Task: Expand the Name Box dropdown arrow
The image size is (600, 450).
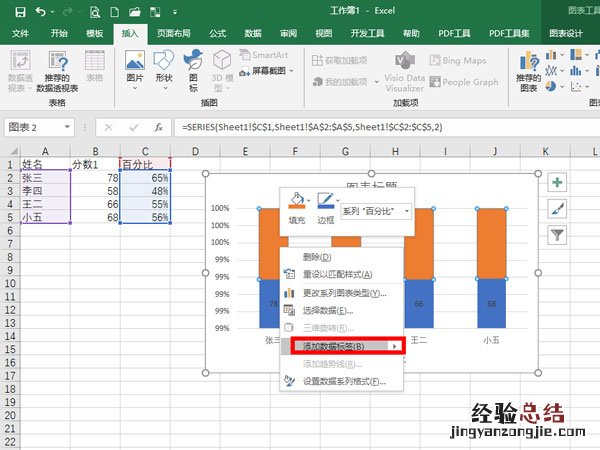Action: [83, 128]
